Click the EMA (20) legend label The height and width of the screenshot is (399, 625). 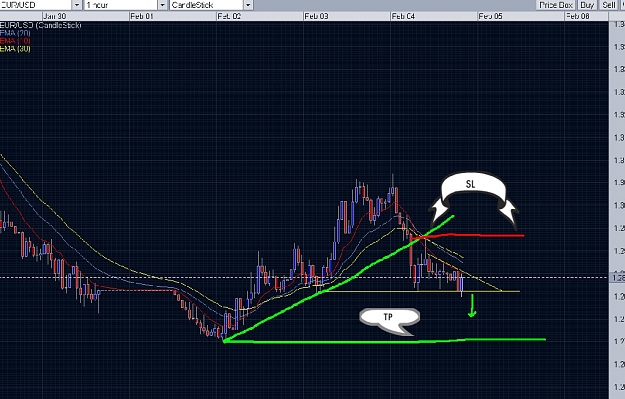tap(15, 33)
